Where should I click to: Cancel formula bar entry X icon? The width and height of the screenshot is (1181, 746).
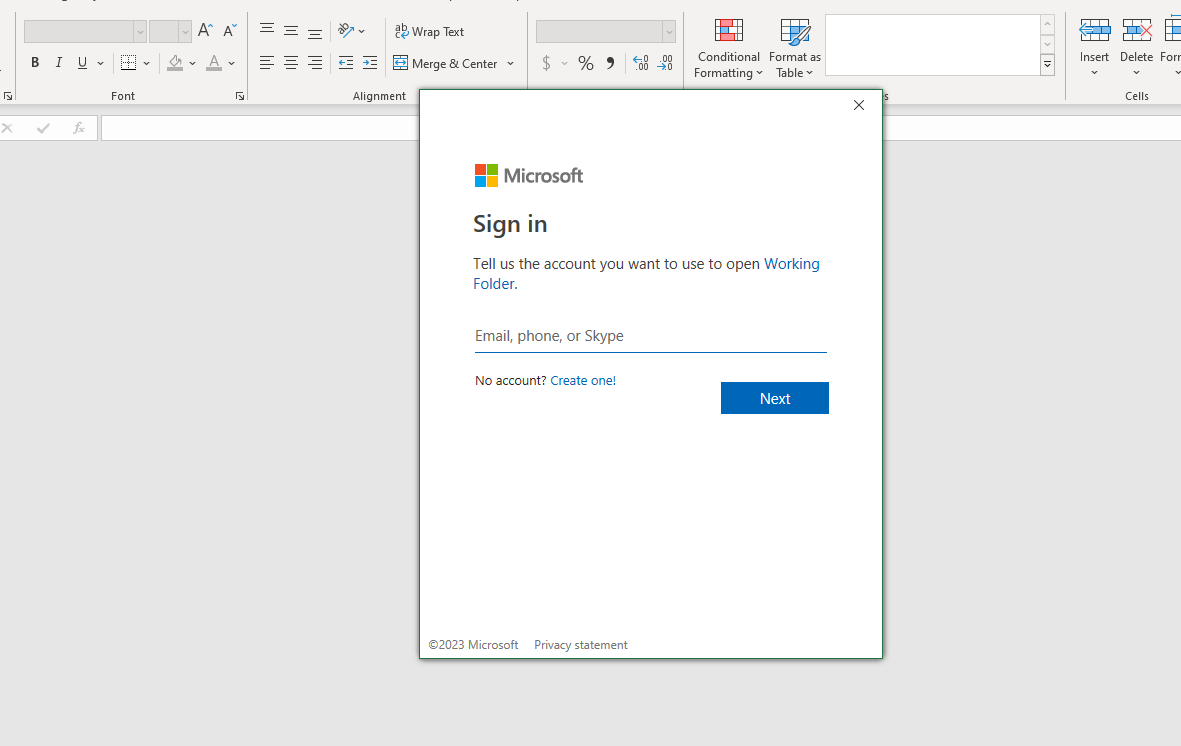pos(8,128)
